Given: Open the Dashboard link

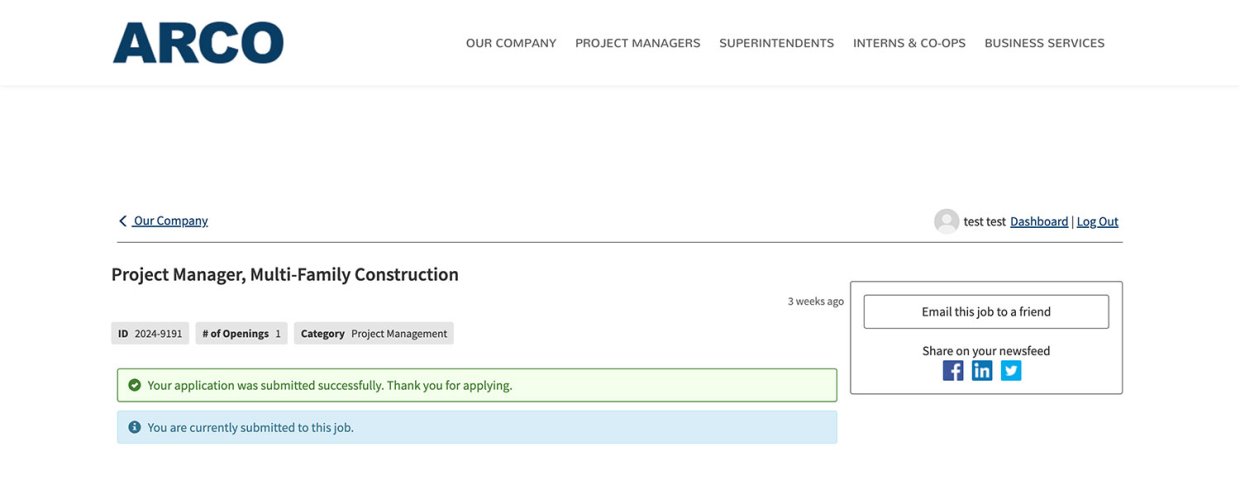Looking at the screenshot, I should (x=1038, y=222).
